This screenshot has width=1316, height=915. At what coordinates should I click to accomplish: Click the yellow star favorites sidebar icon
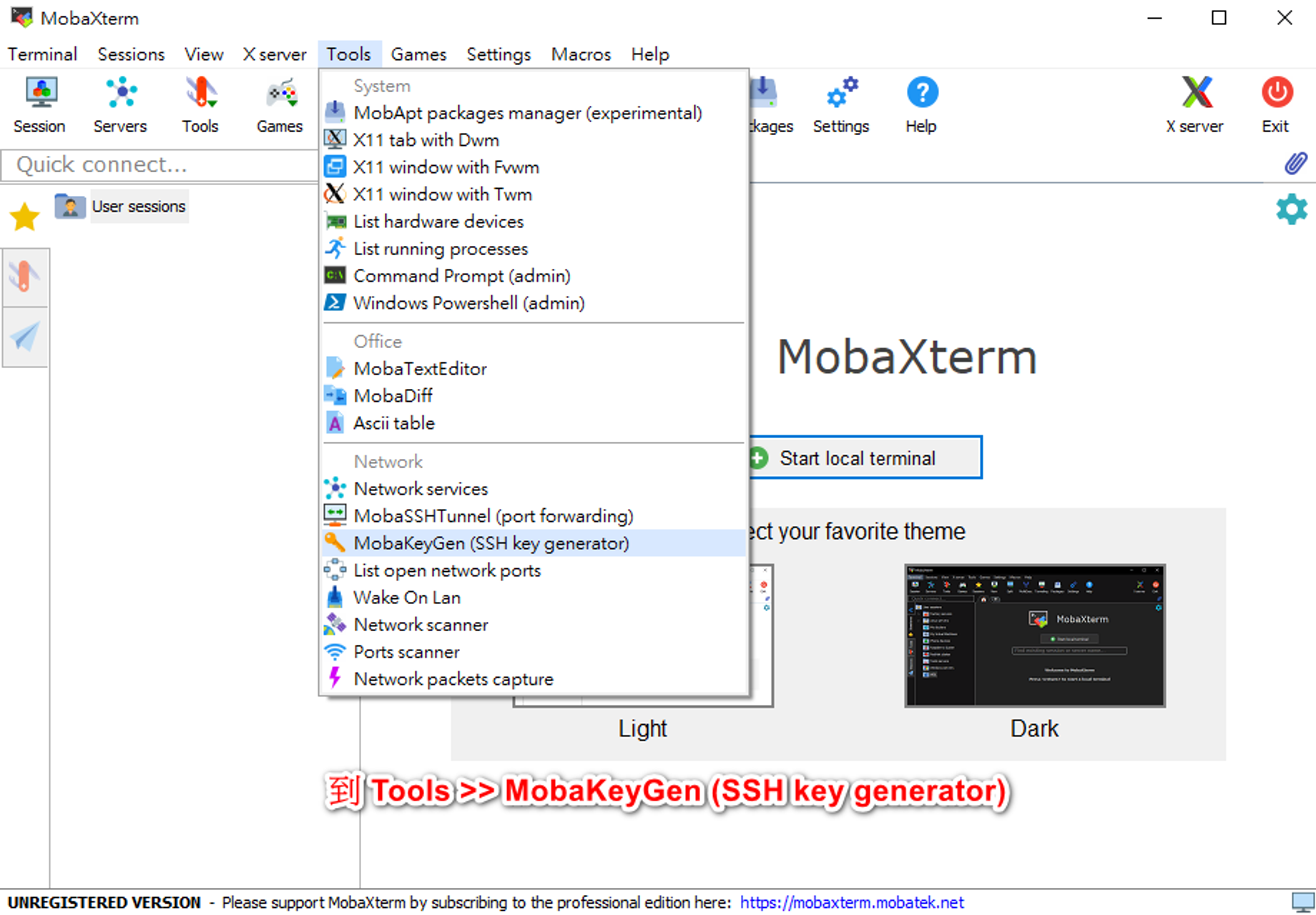point(24,217)
